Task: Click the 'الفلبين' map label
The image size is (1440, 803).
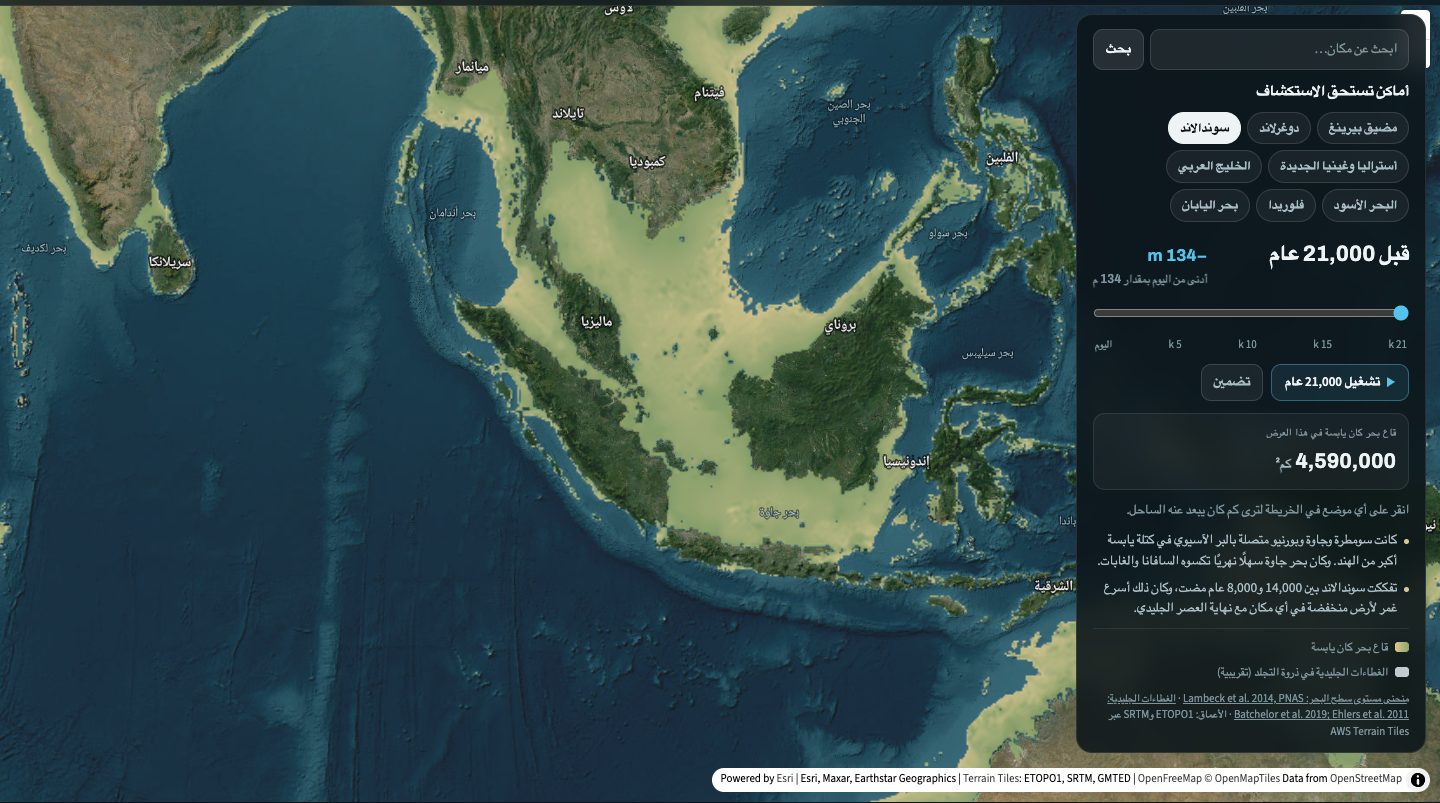Action: [x=1002, y=158]
